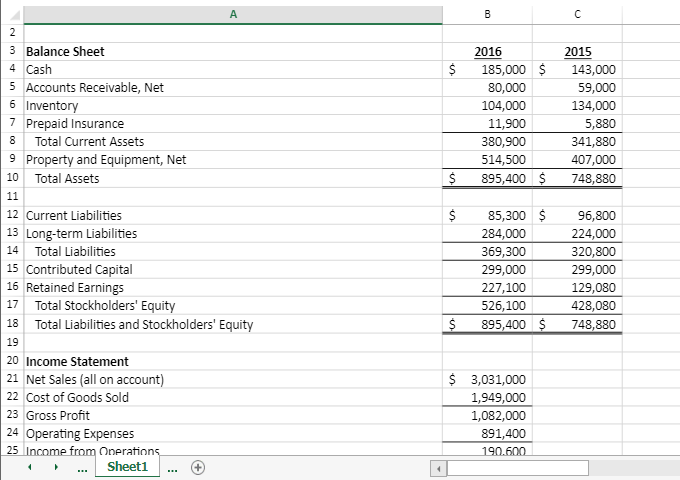Select row 3 header
The width and height of the screenshot is (680, 480).
(x=12, y=51)
